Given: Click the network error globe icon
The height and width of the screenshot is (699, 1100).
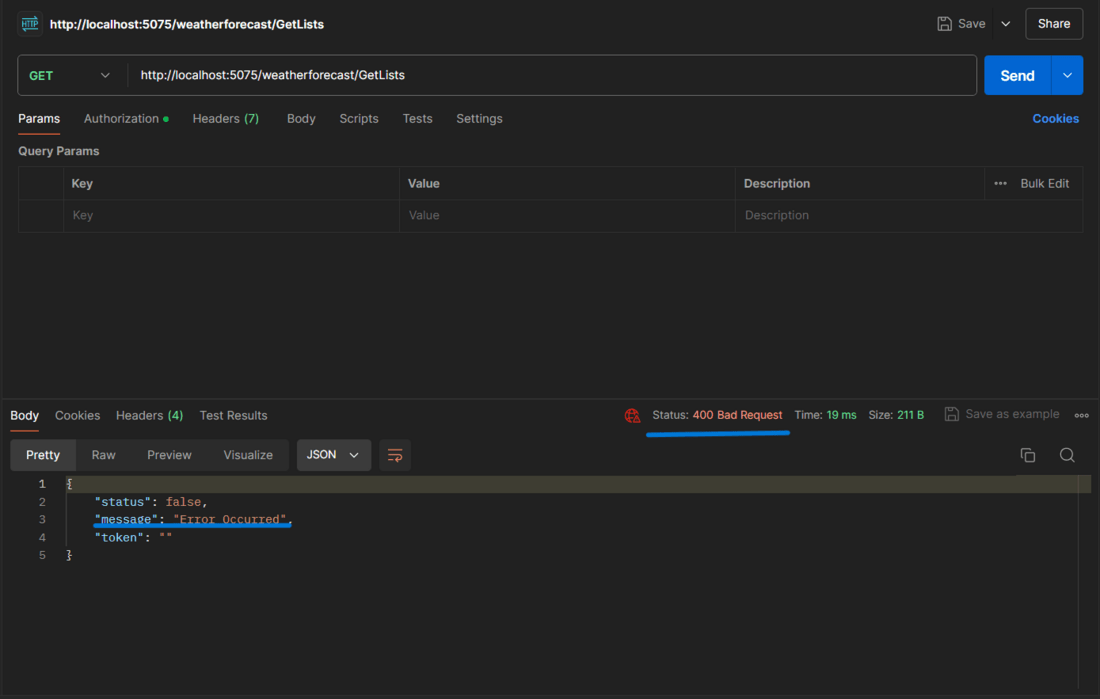Looking at the screenshot, I should [x=632, y=415].
